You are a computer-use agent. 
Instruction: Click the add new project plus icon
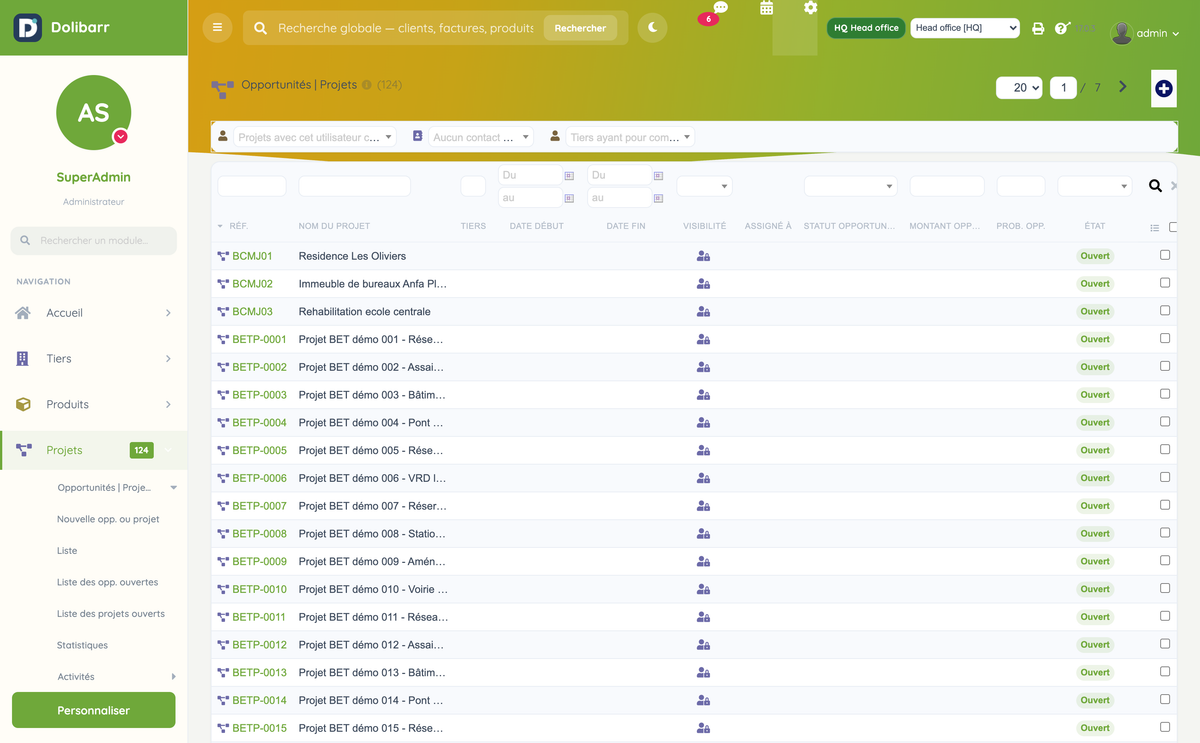click(1164, 88)
